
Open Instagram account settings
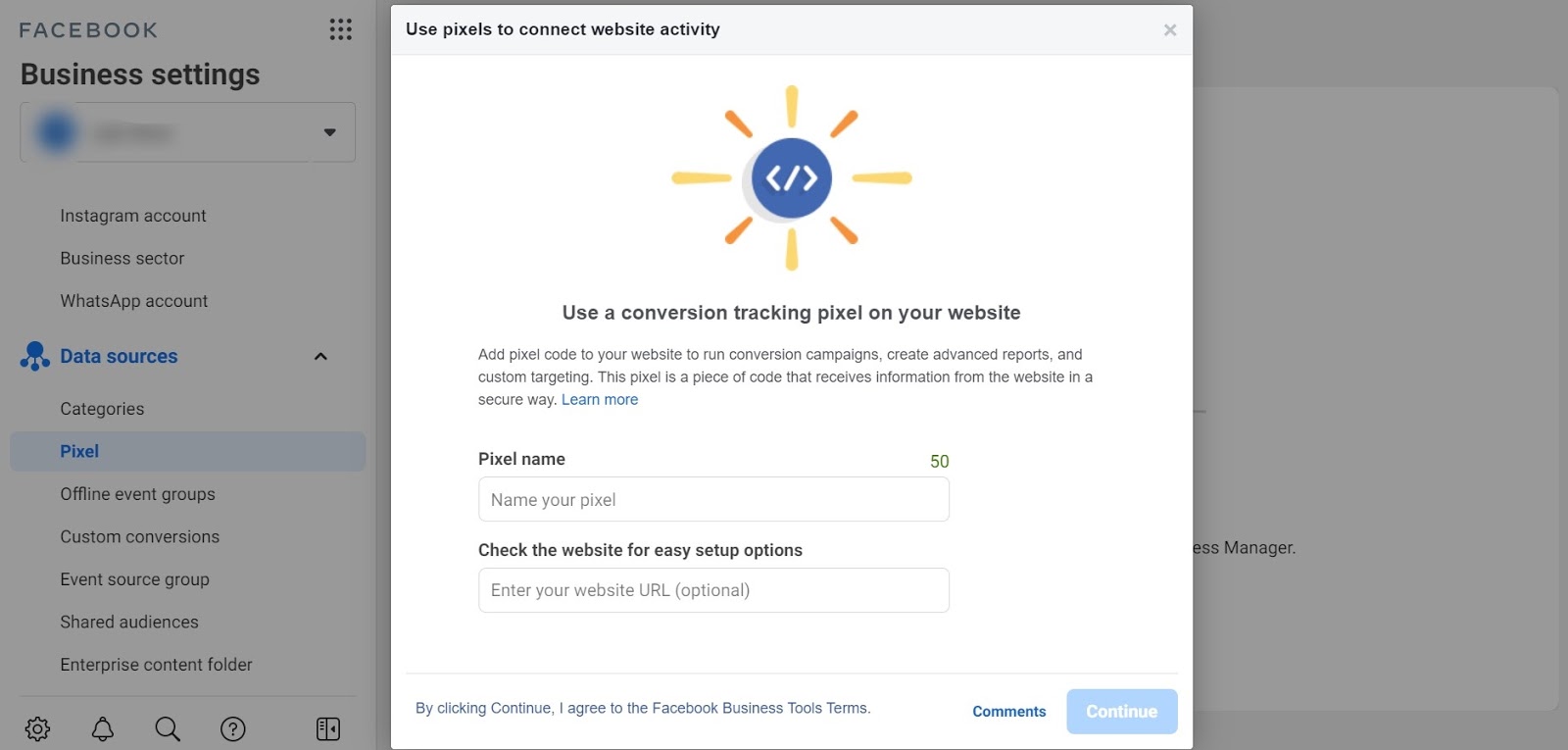click(133, 216)
